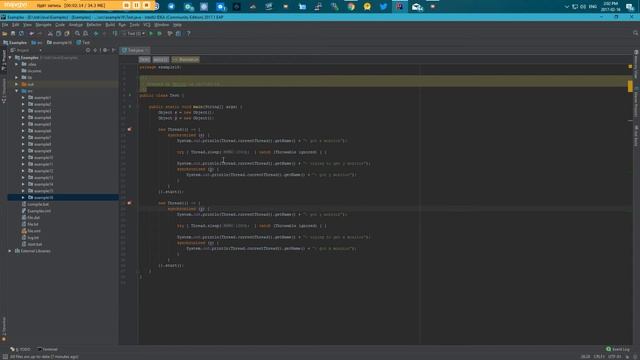Collapse the src folder arrow
The width and height of the screenshot is (640, 360).
coord(17,91)
